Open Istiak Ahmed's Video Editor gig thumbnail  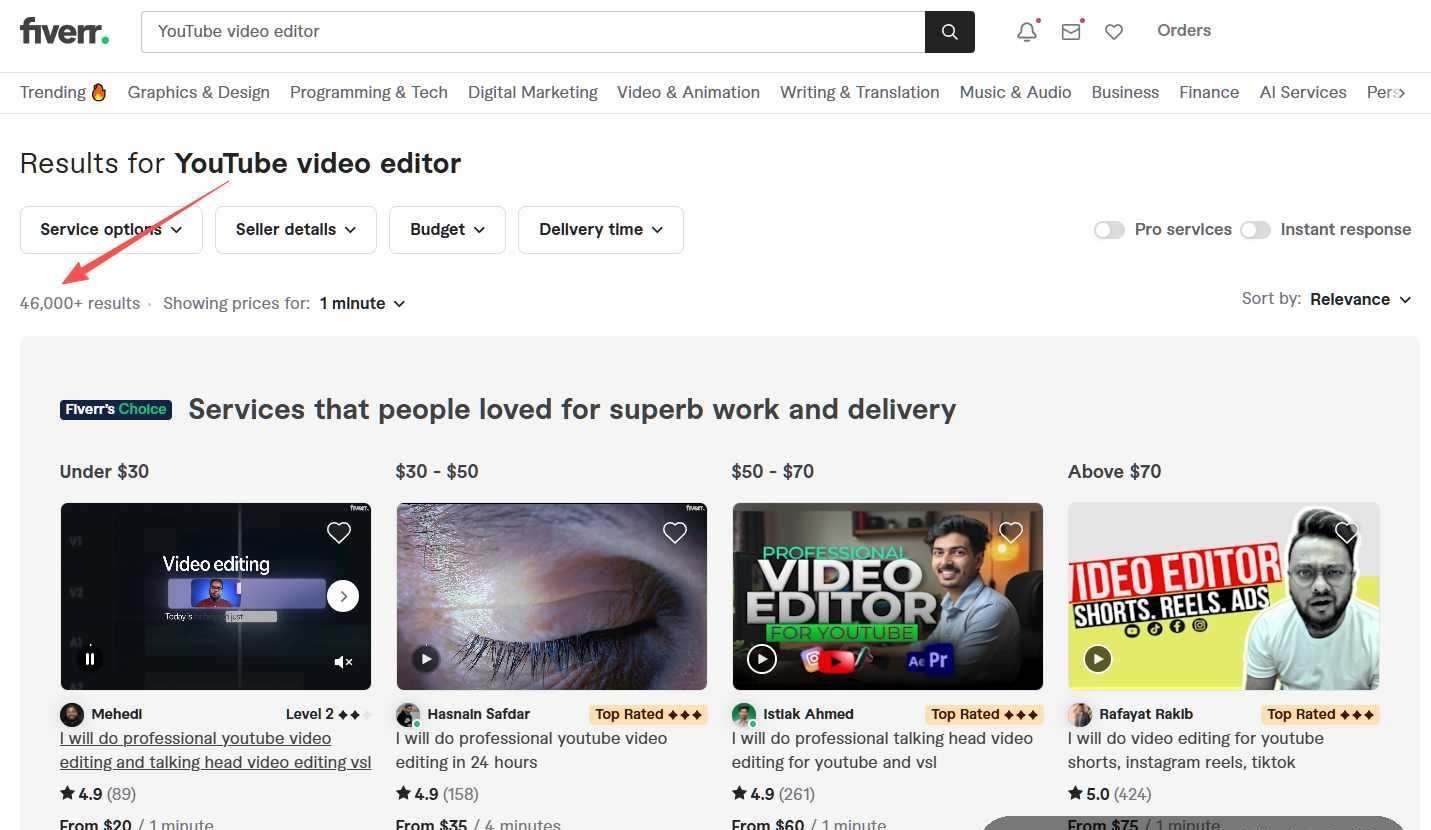pyautogui.click(x=888, y=596)
